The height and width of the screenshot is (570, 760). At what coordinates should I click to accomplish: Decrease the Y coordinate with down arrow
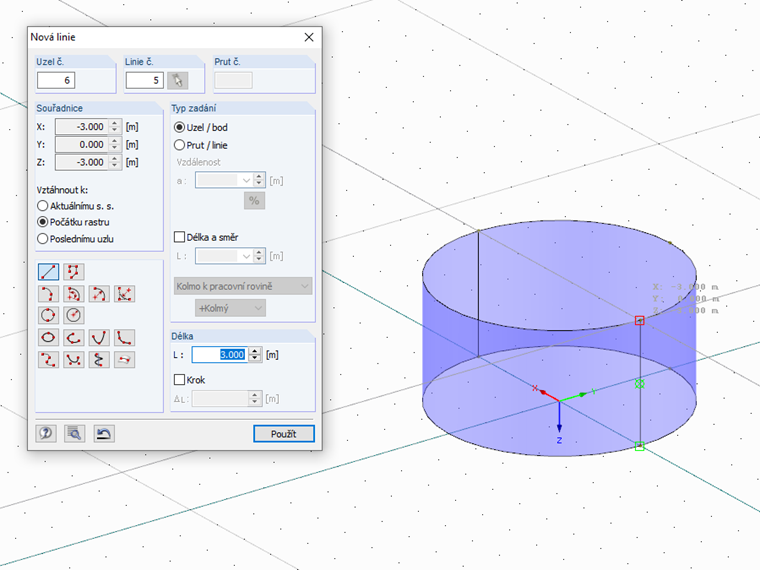115,148
